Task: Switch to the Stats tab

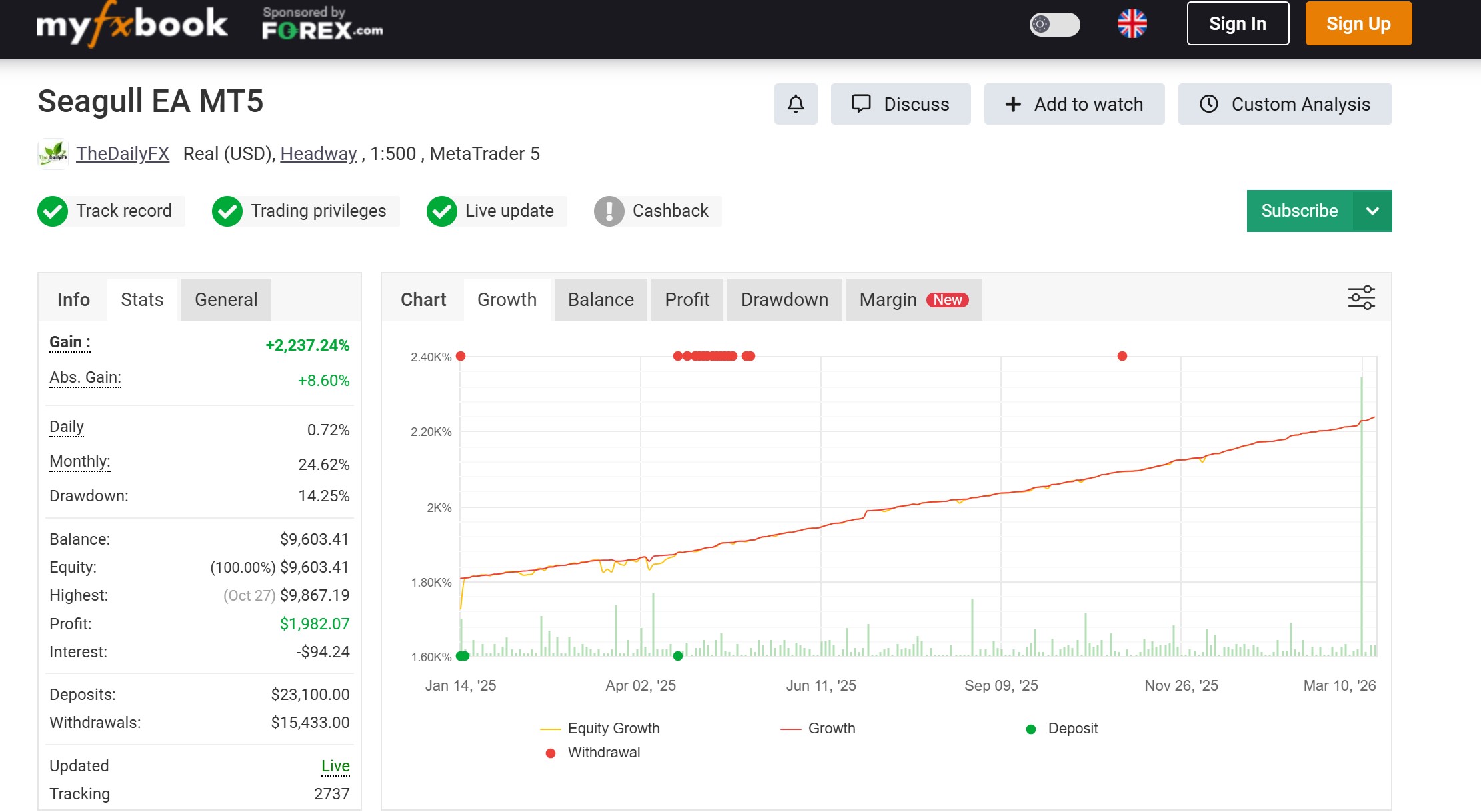Action: tap(141, 299)
